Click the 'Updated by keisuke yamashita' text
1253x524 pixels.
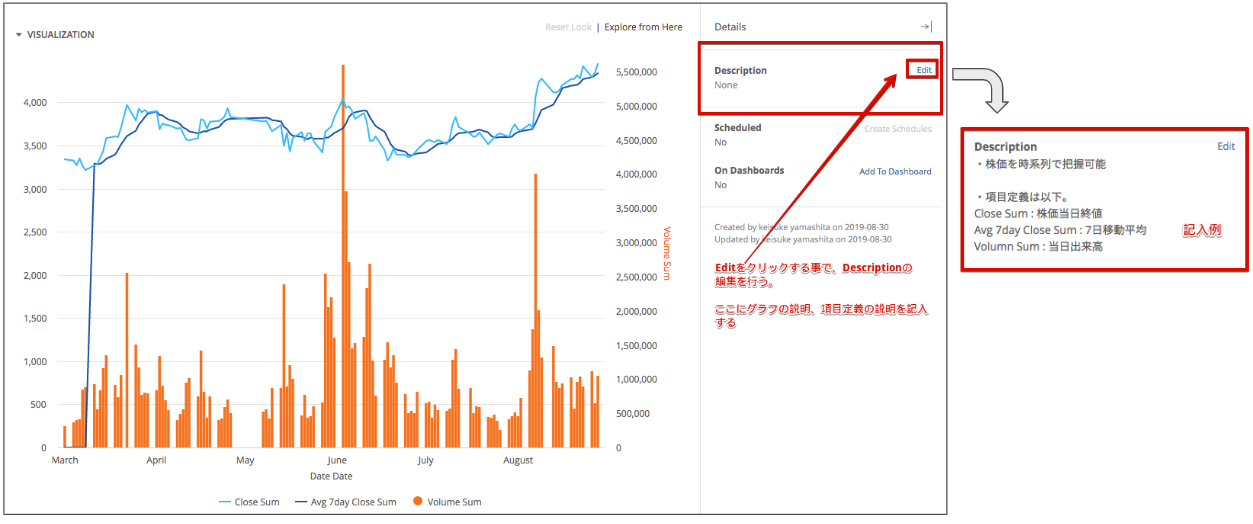tap(803, 240)
